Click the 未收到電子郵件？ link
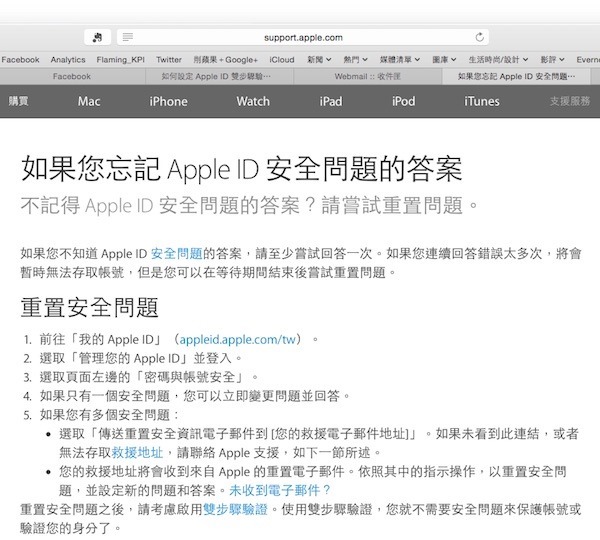 coord(280,490)
